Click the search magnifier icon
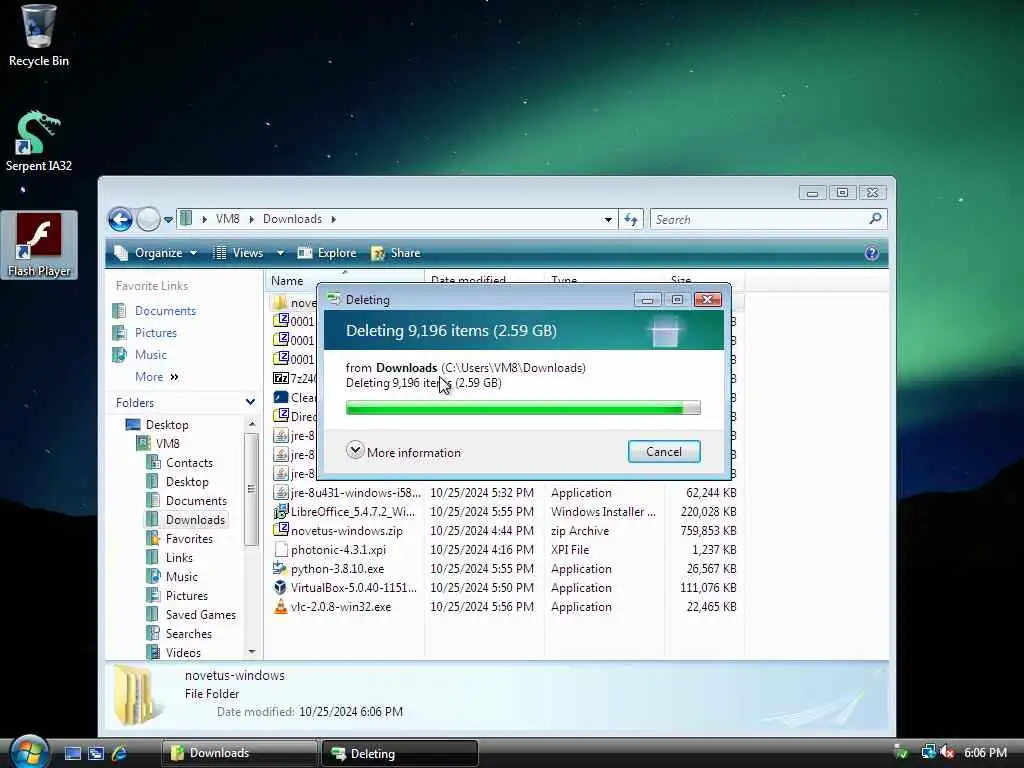Screen dimensions: 1024x768 876,219
